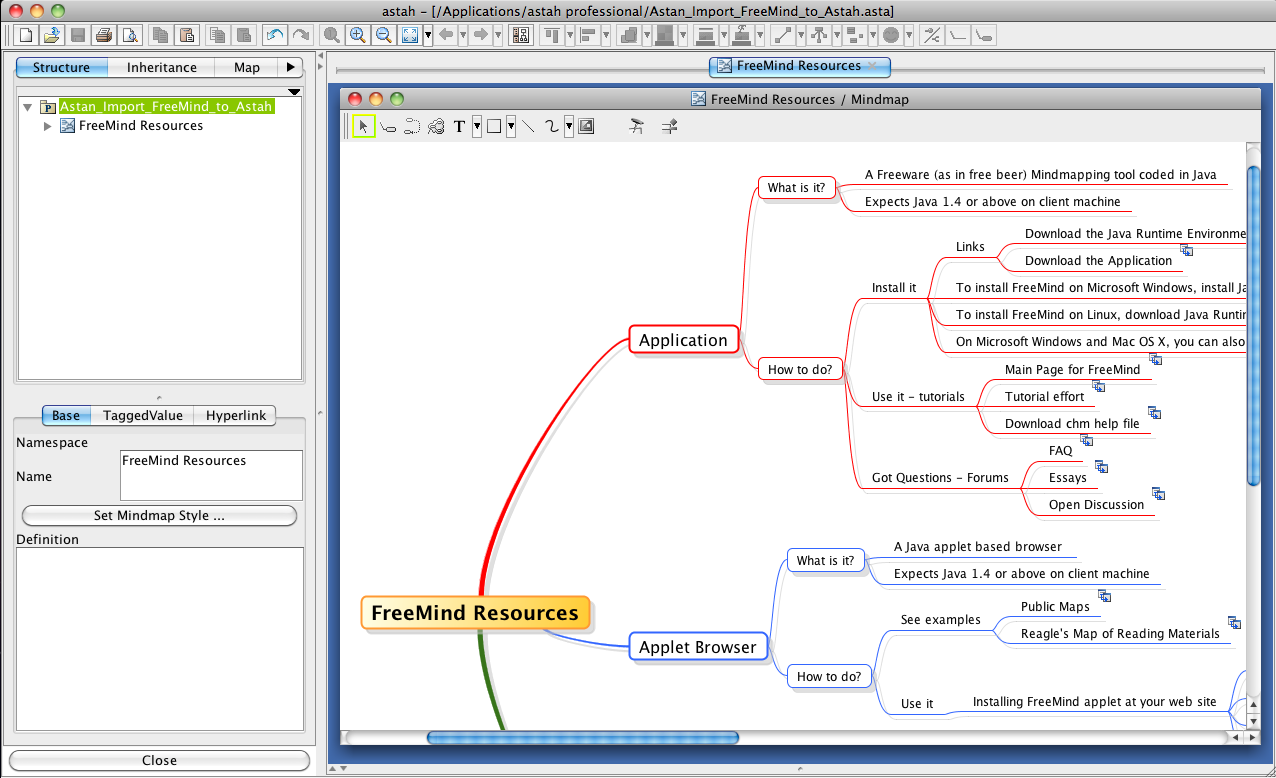Select the Text tool in the mindmap toolbar
This screenshot has width=1276, height=778.
pos(460,127)
